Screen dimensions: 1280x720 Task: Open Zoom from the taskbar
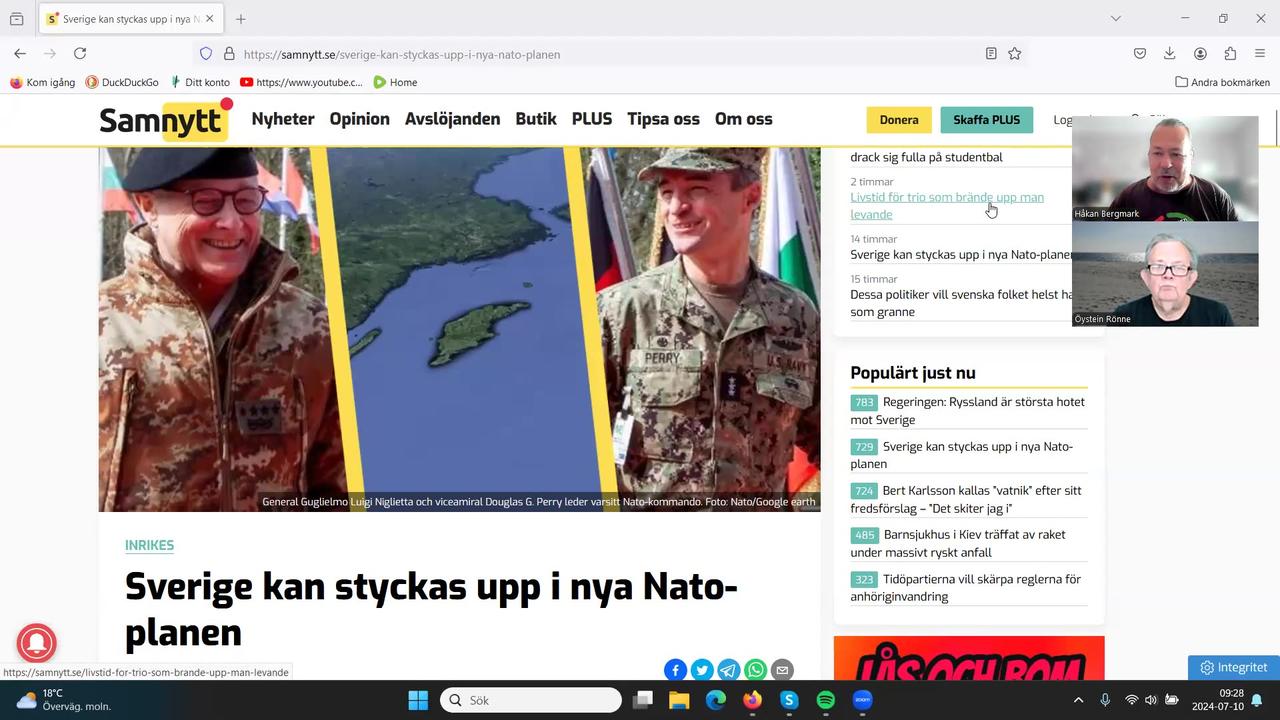click(862, 700)
